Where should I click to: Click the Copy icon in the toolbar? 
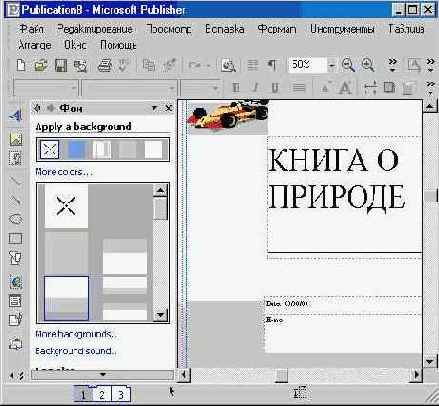tap(149, 65)
